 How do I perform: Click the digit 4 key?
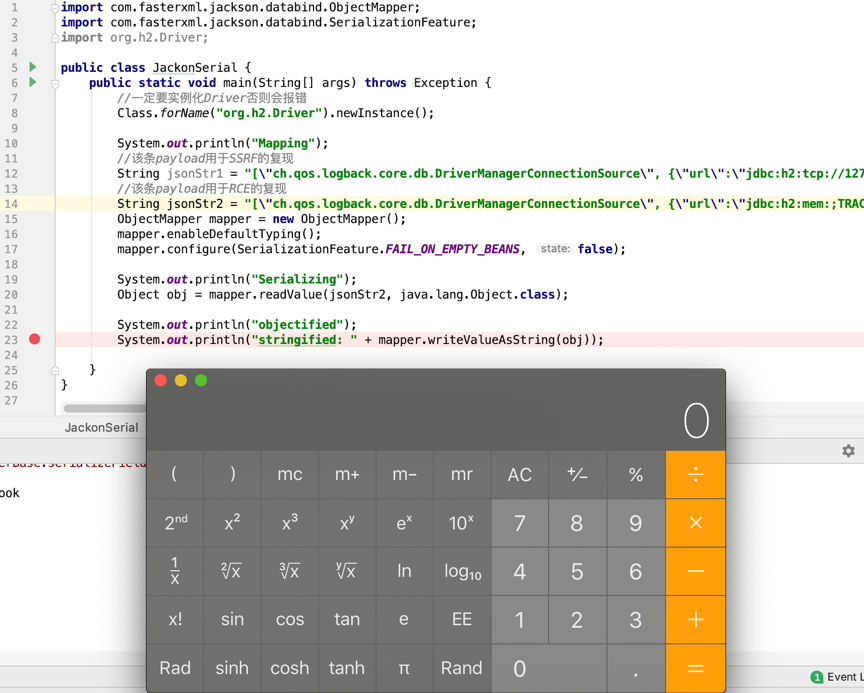click(x=520, y=571)
